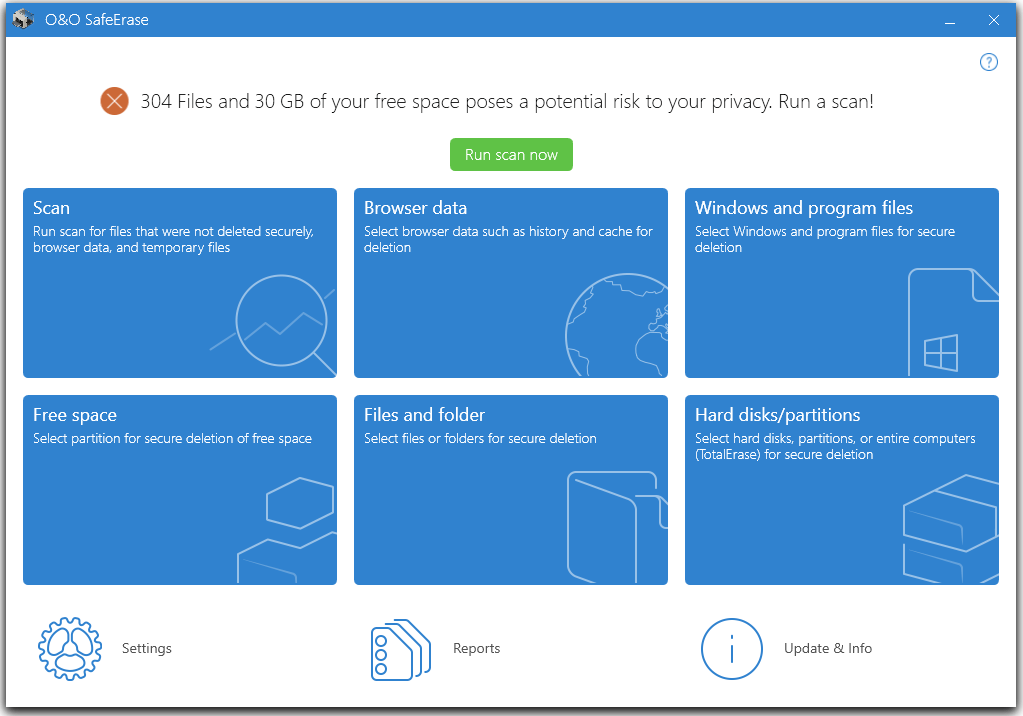This screenshot has height=716, width=1023.
Task: Open the Browser data tile heading
Action: pos(415,208)
